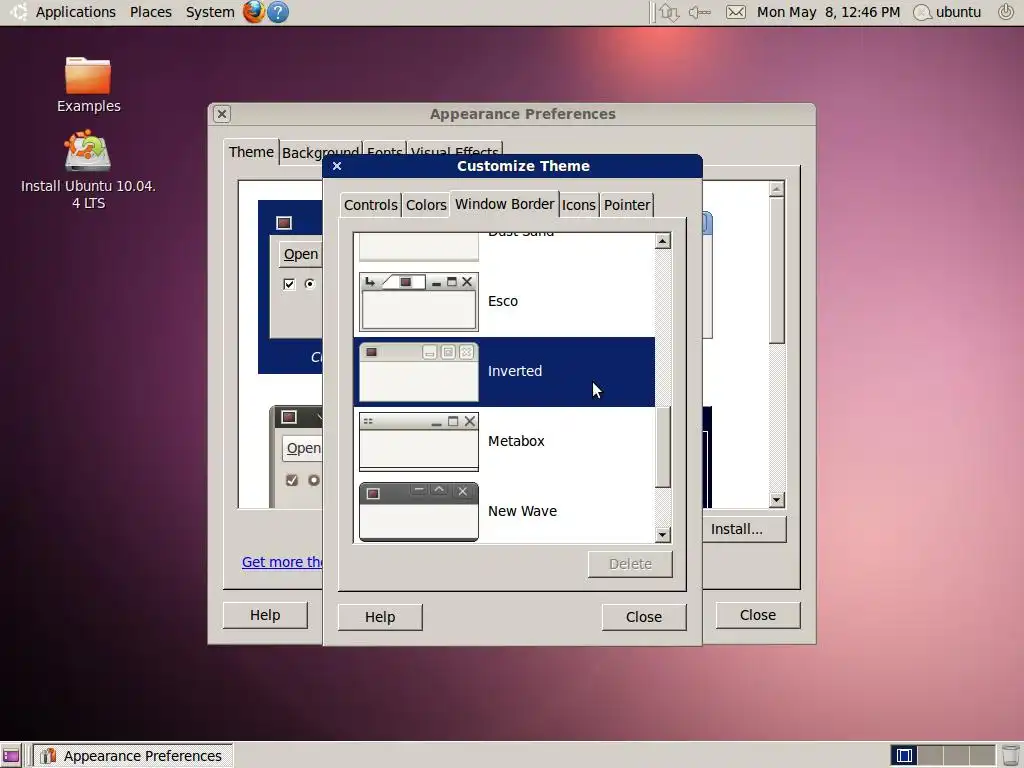The image size is (1024, 768).
Task: Toggle the checkbox in the upper theme preview
Action: pos(289,284)
